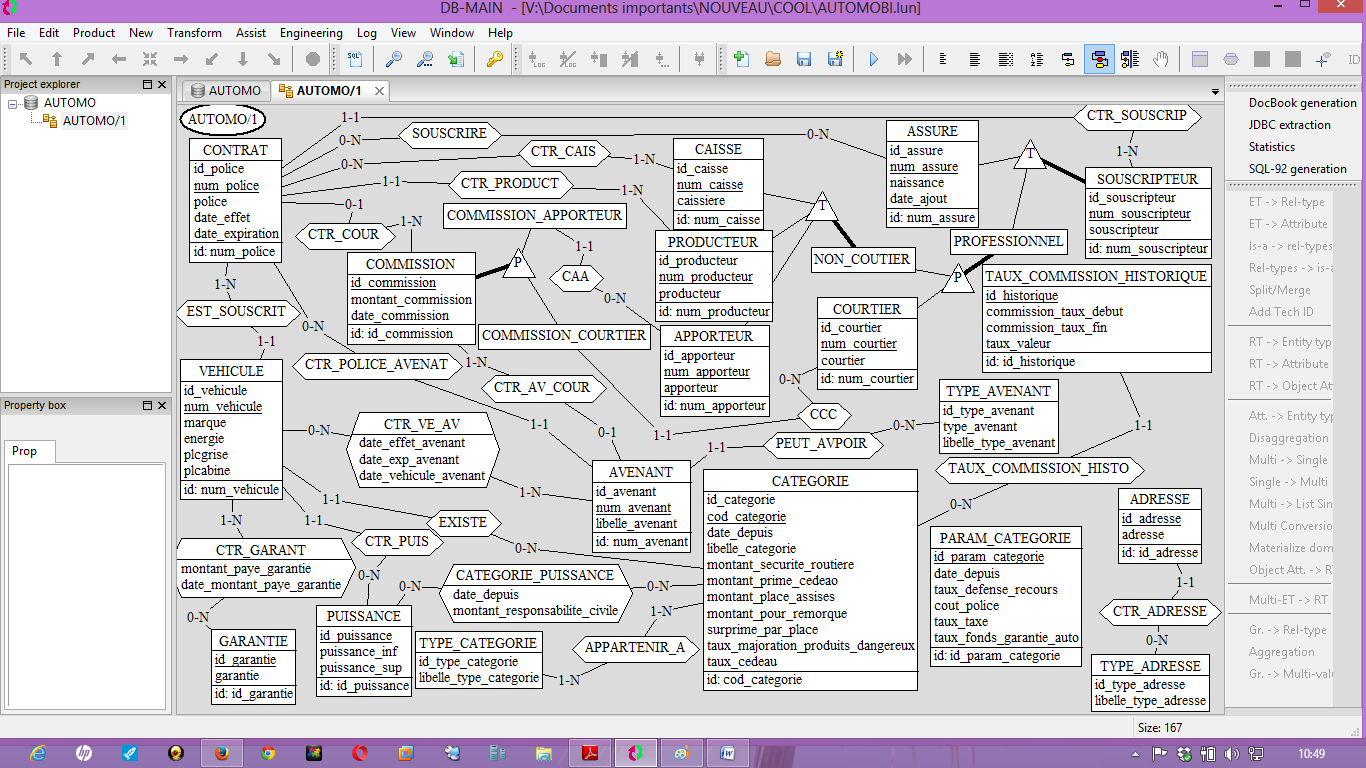Toggle the highlighted graphical standard view icon
The width and height of the screenshot is (1366, 768).
[1099, 59]
